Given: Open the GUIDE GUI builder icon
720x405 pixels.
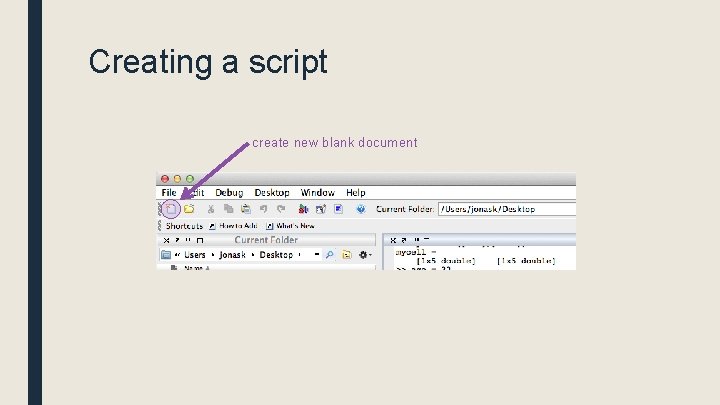Looking at the screenshot, I should pos(321,209).
